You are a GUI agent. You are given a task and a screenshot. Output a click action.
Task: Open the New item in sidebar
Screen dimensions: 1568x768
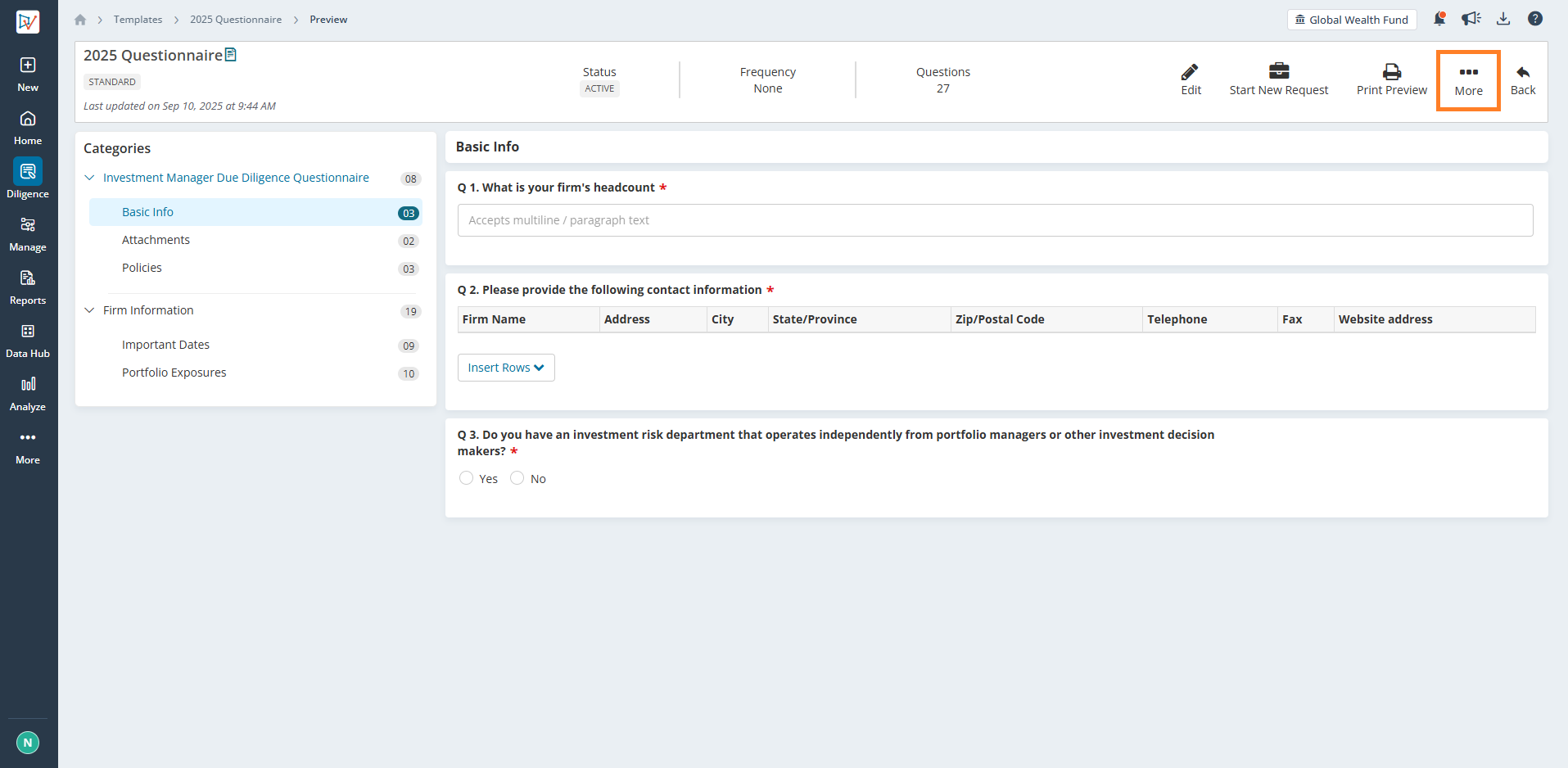coord(28,74)
